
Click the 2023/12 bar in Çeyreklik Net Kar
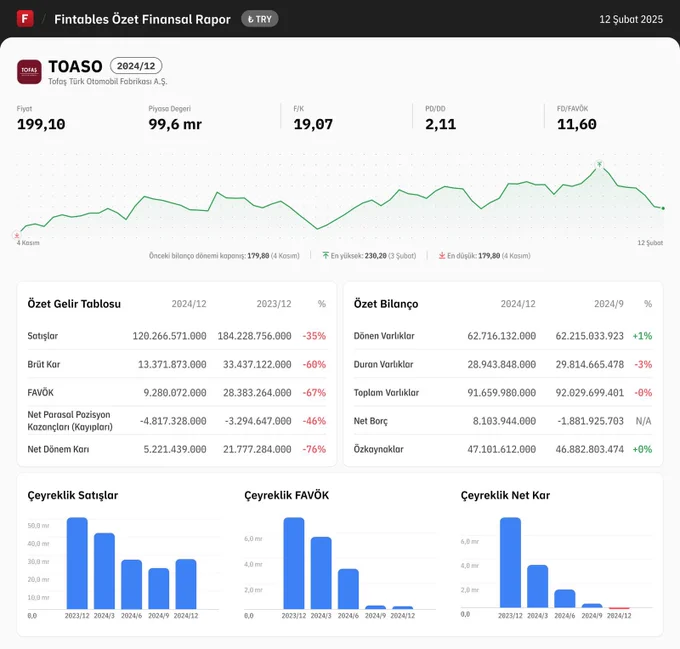[510, 562]
